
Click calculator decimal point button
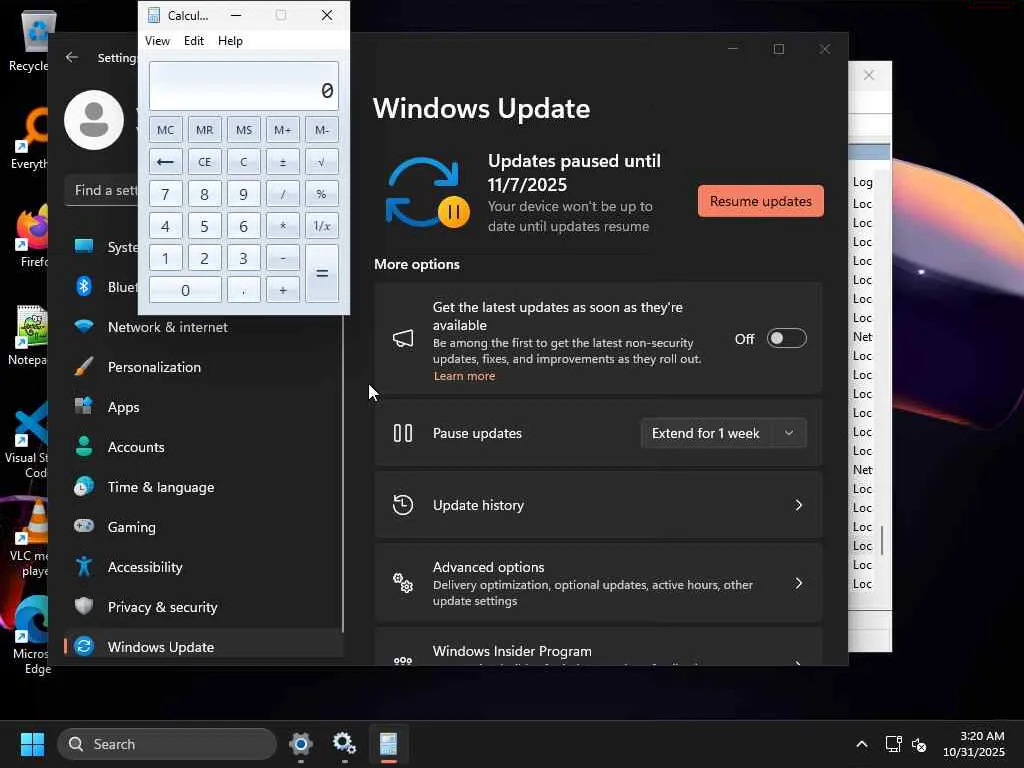point(244,289)
